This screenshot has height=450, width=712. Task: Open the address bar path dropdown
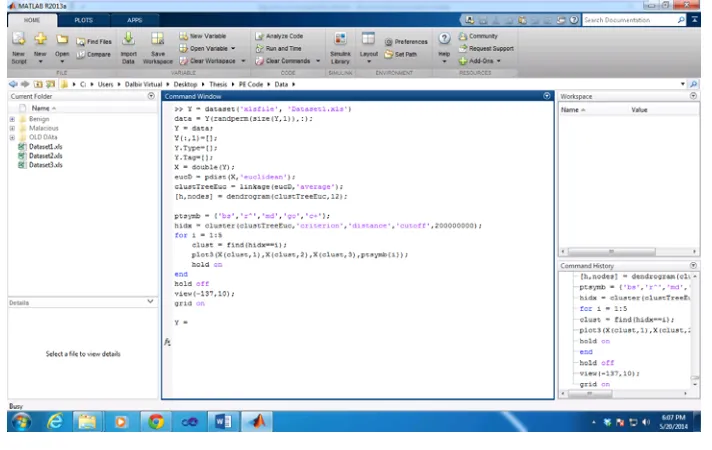(682, 84)
